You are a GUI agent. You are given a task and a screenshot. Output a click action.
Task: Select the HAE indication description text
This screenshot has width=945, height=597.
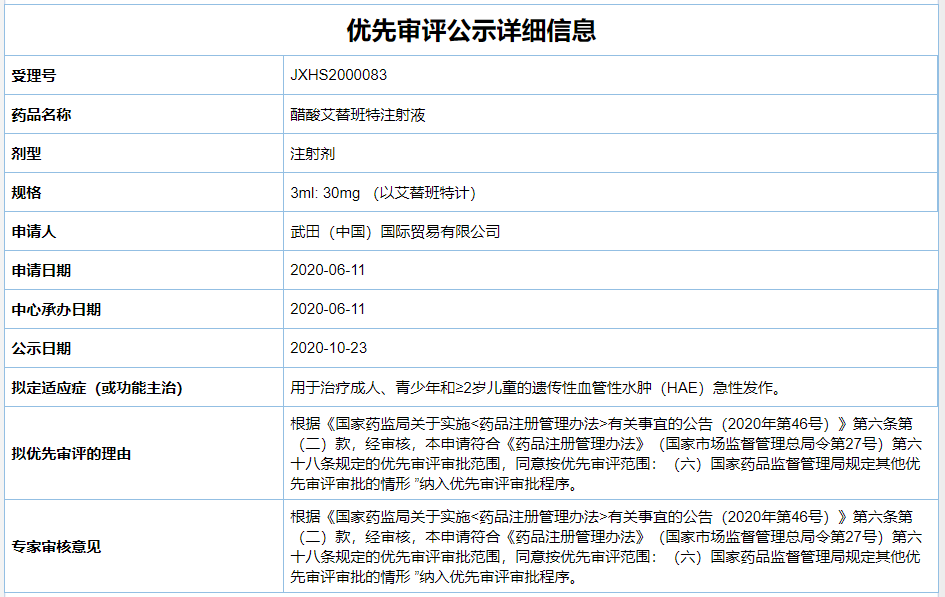click(535, 388)
